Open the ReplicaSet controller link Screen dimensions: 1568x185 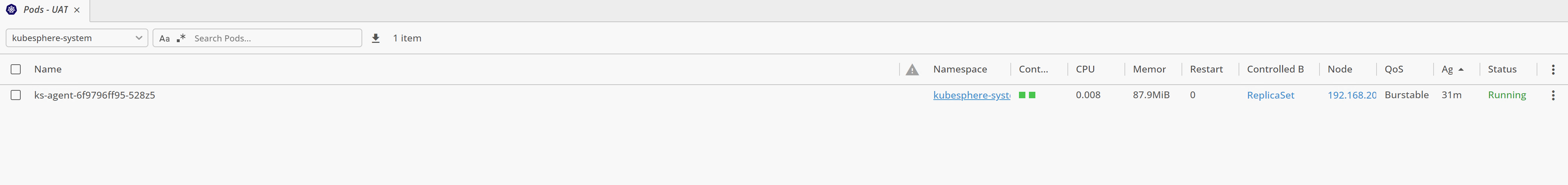(x=1270, y=95)
